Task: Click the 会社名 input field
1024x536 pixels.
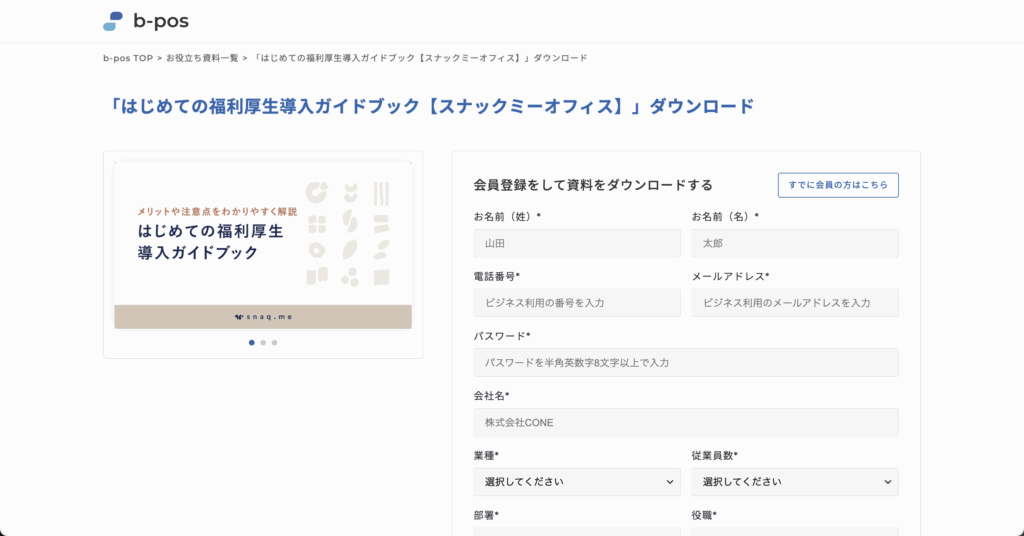Action: tap(686, 422)
